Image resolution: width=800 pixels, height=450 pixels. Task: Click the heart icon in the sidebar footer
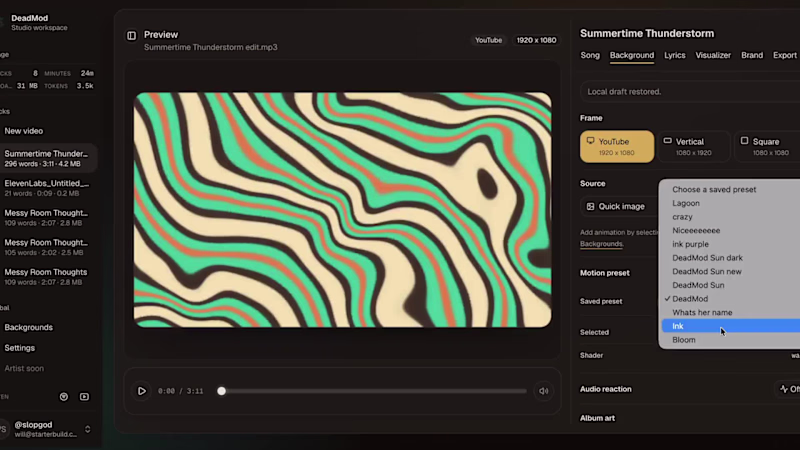point(64,396)
